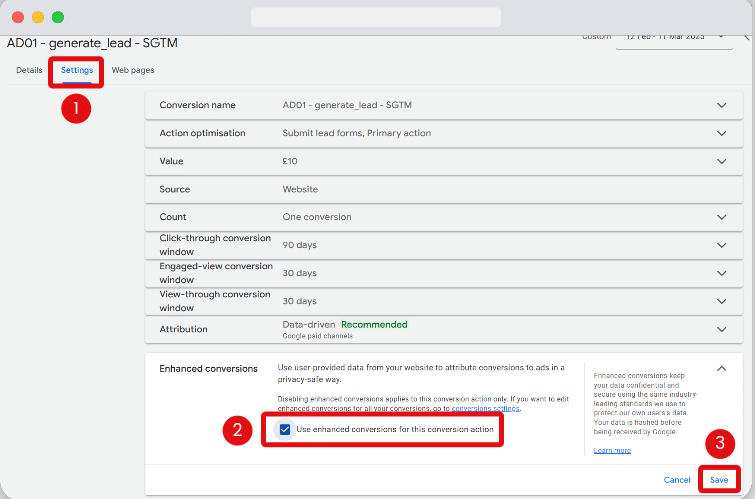
Task: Click Submit lead forms, Primary action text
Action: [356, 133]
